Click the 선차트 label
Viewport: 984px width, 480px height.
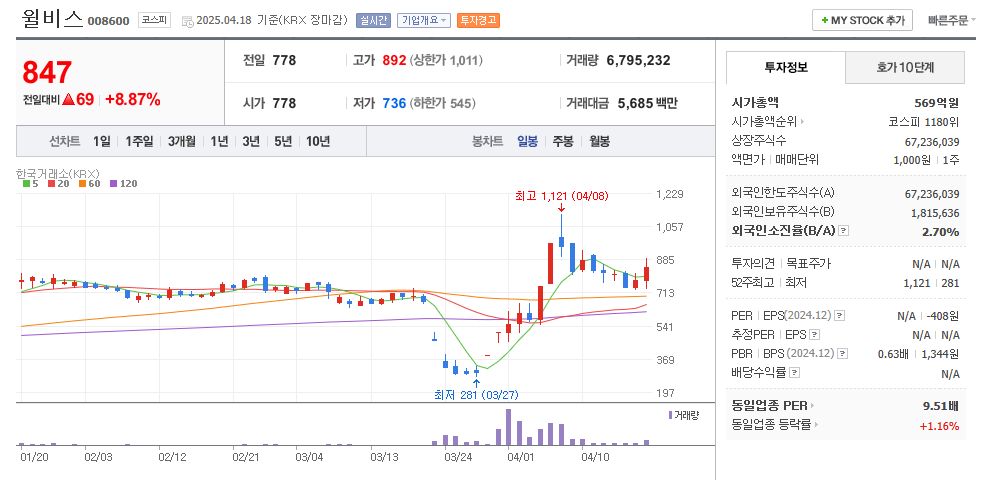(65, 141)
